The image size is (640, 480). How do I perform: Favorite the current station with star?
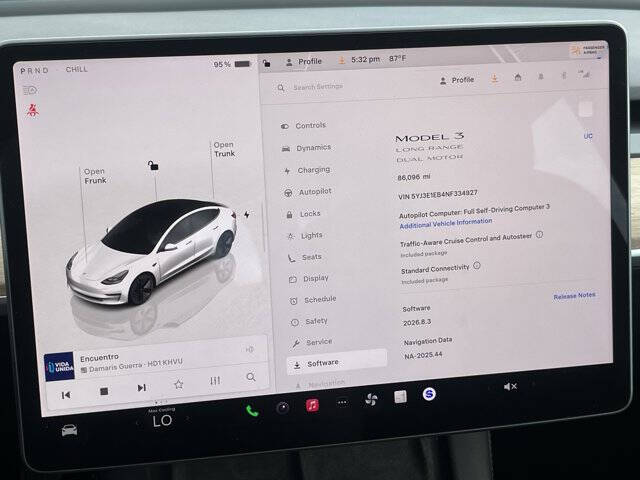tap(178, 384)
